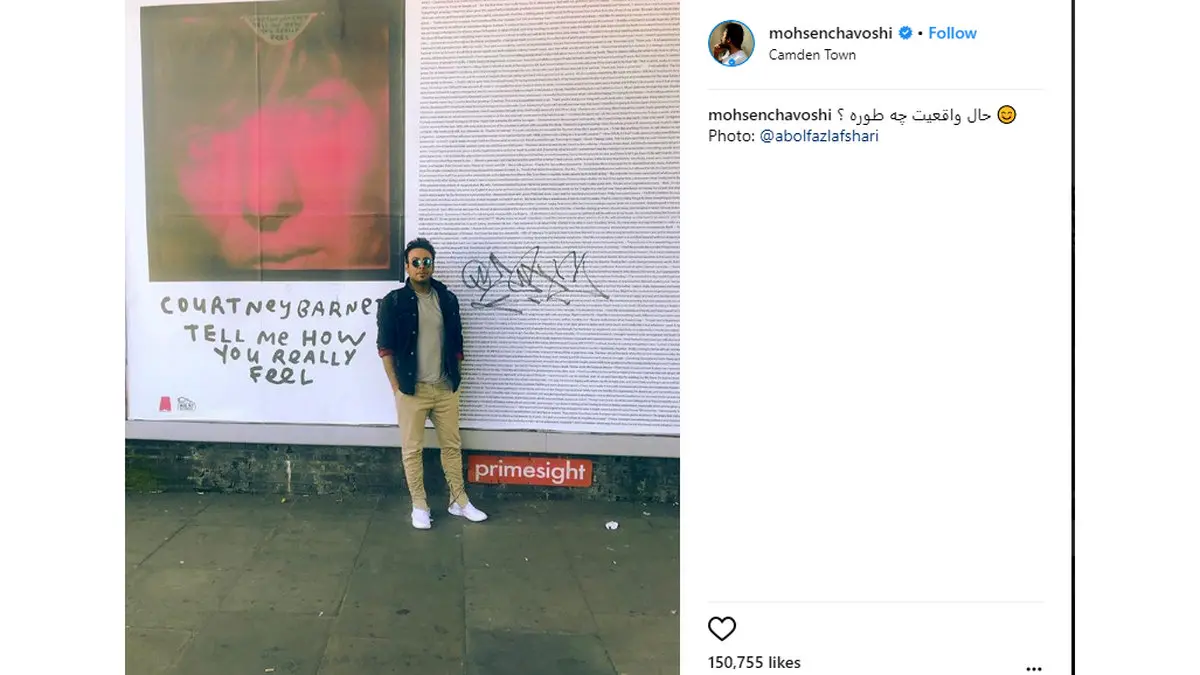The width and height of the screenshot is (1200, 675).
Task: Like the post with the heart icon
Action: point(721,628)
